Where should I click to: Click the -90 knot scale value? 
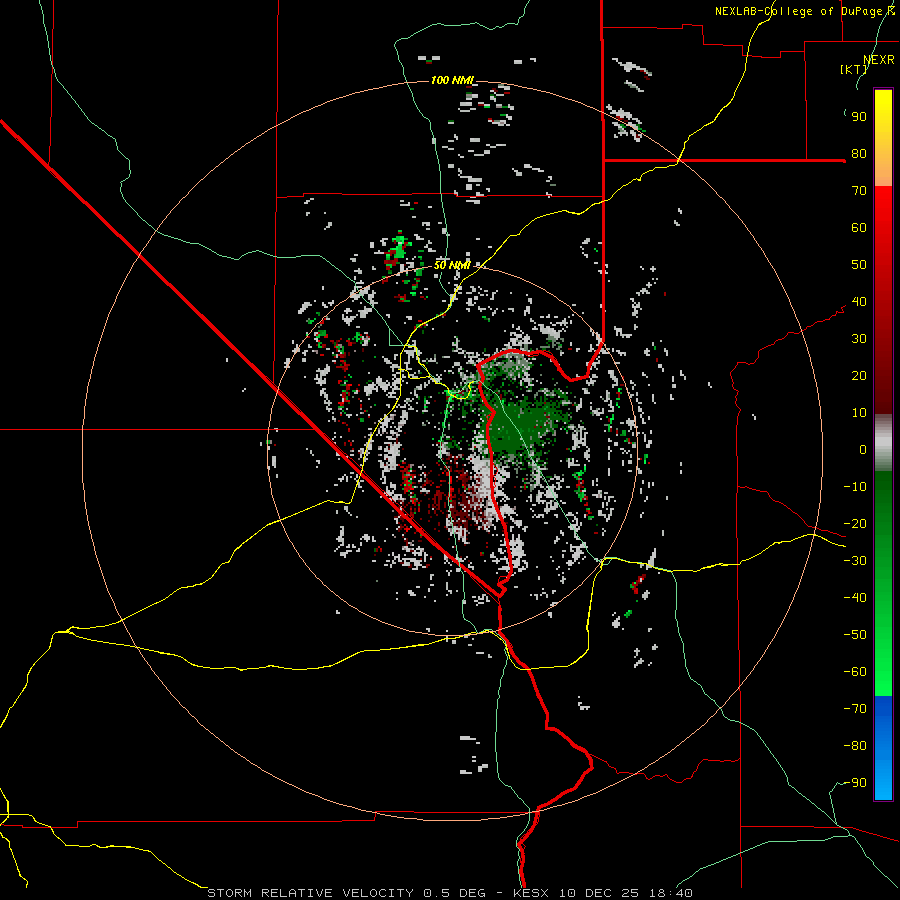[x=855, y=783]
